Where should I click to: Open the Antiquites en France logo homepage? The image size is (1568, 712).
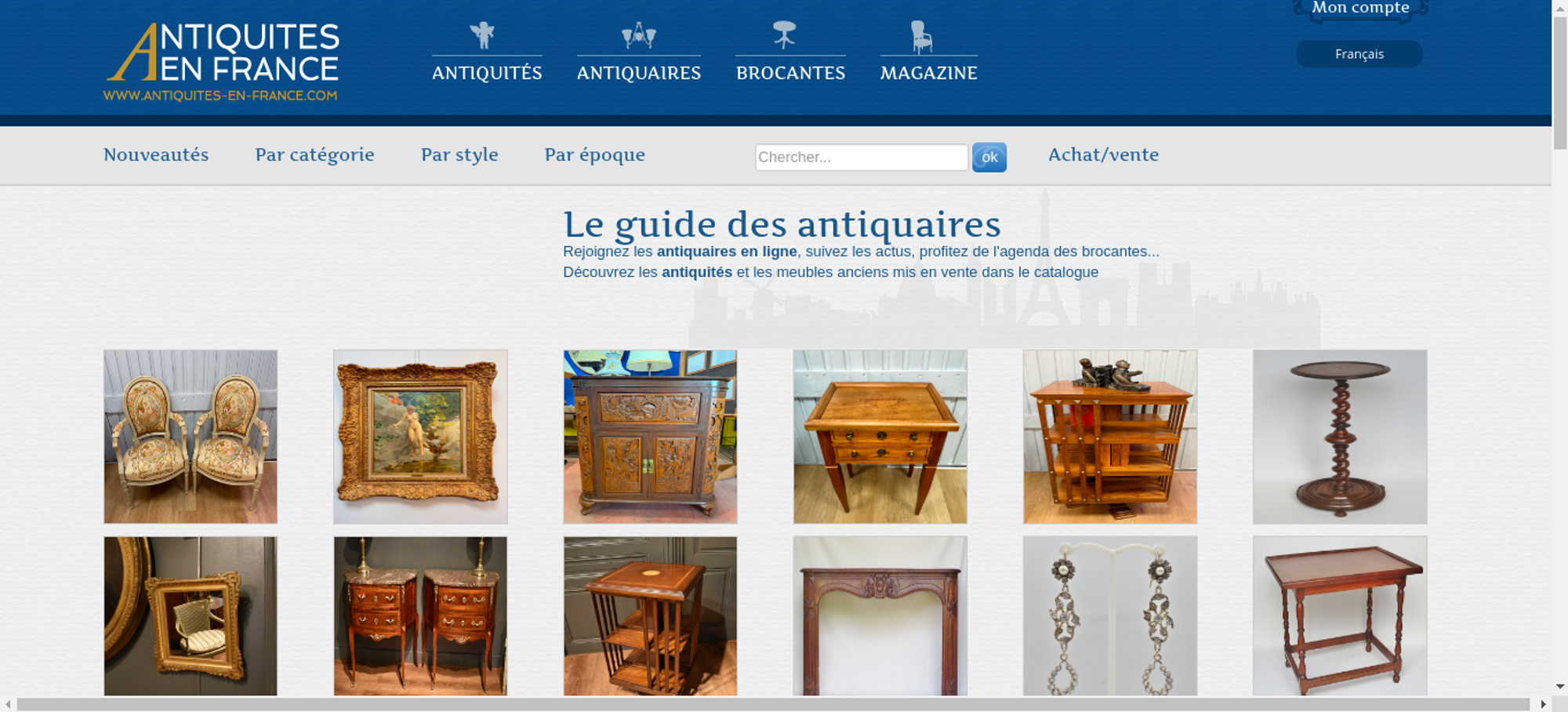pos(222,62)
